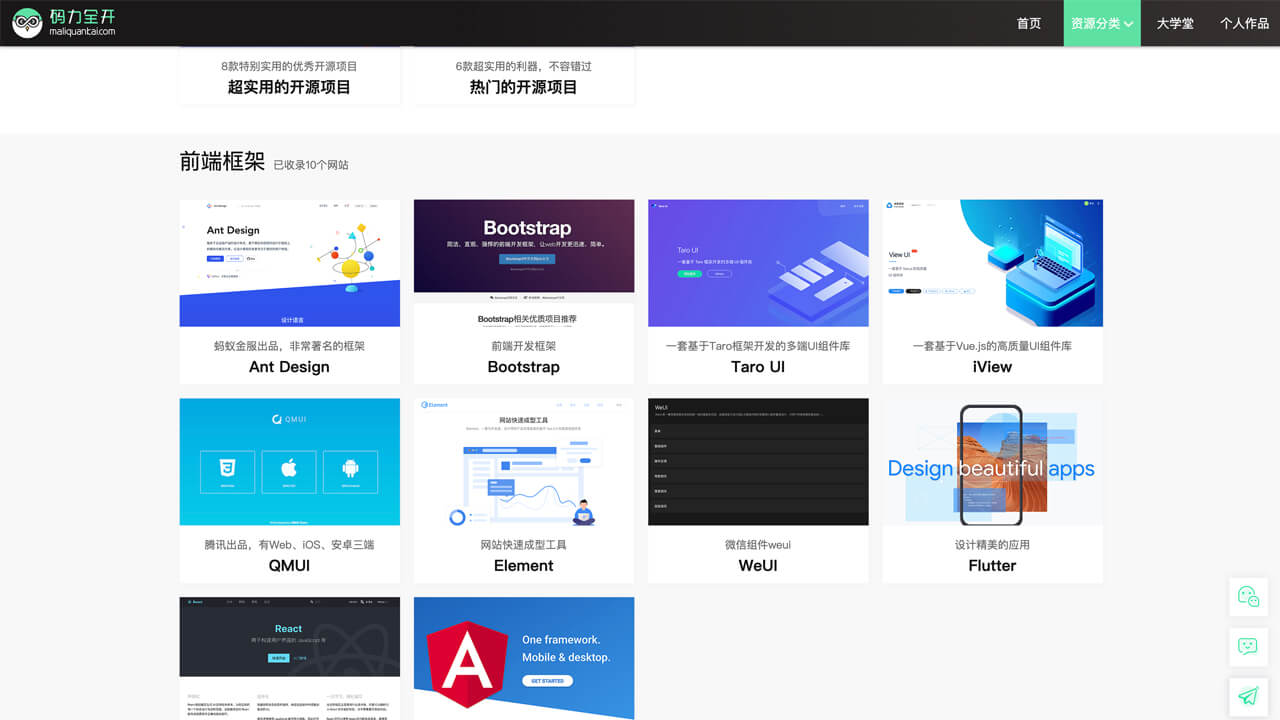1280x720 pixels.
Task: Click the paper plane floating icon
Action: point(1248,696)
